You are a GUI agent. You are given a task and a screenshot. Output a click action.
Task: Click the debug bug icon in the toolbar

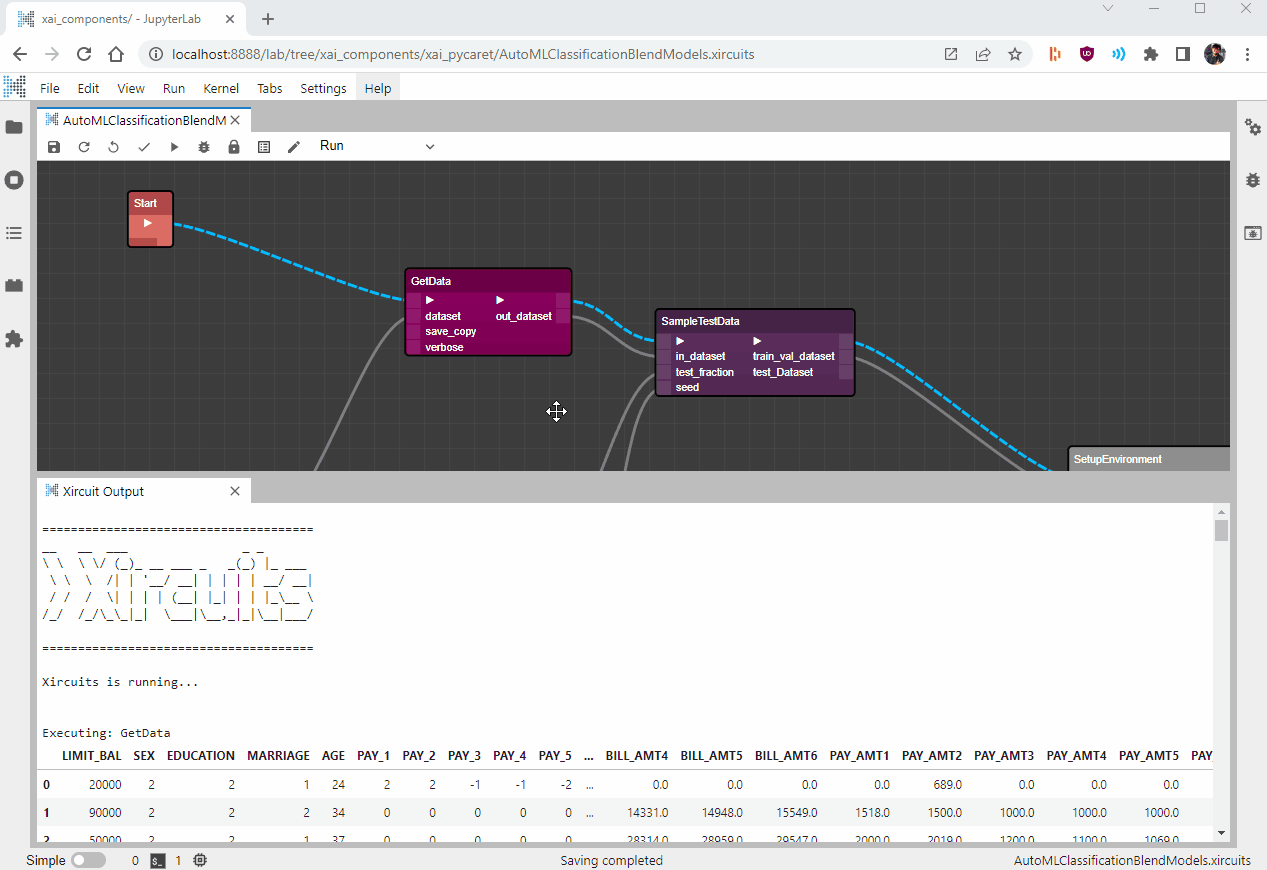point(204,147)
